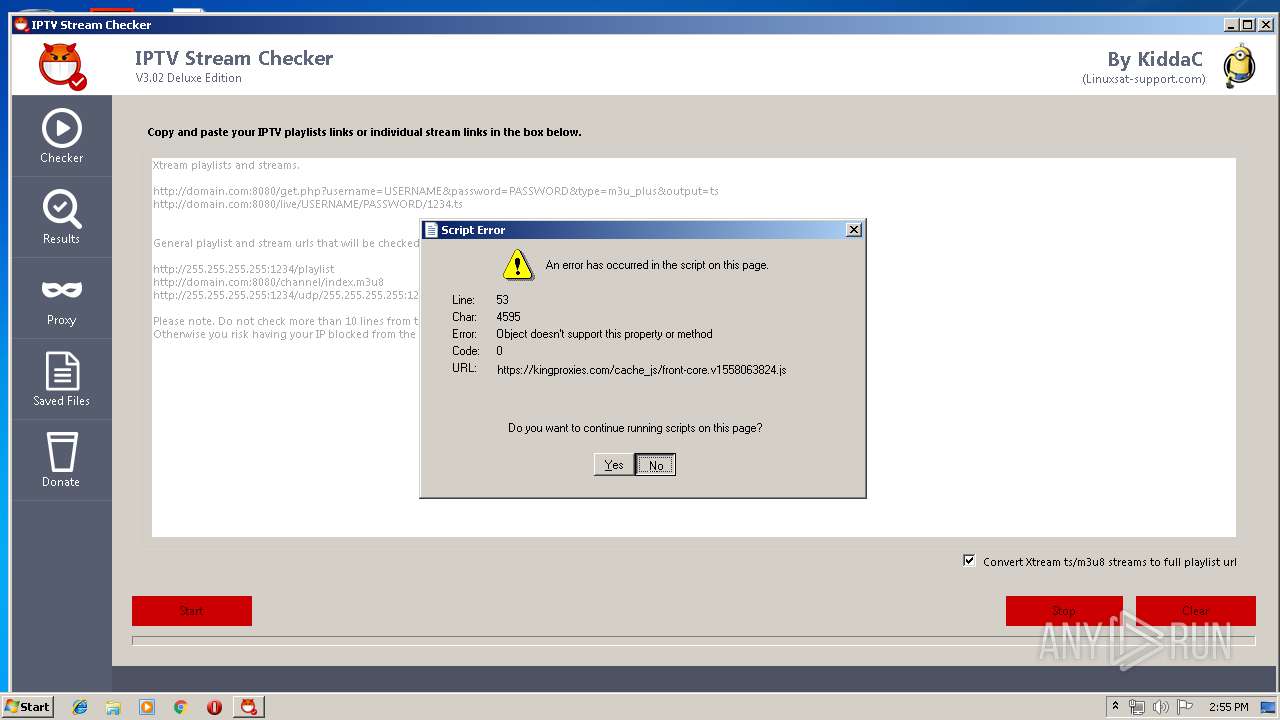This screenshot has height=720, width=1280.
Task: Open media player from taskbar
Action: click(147, 707)
